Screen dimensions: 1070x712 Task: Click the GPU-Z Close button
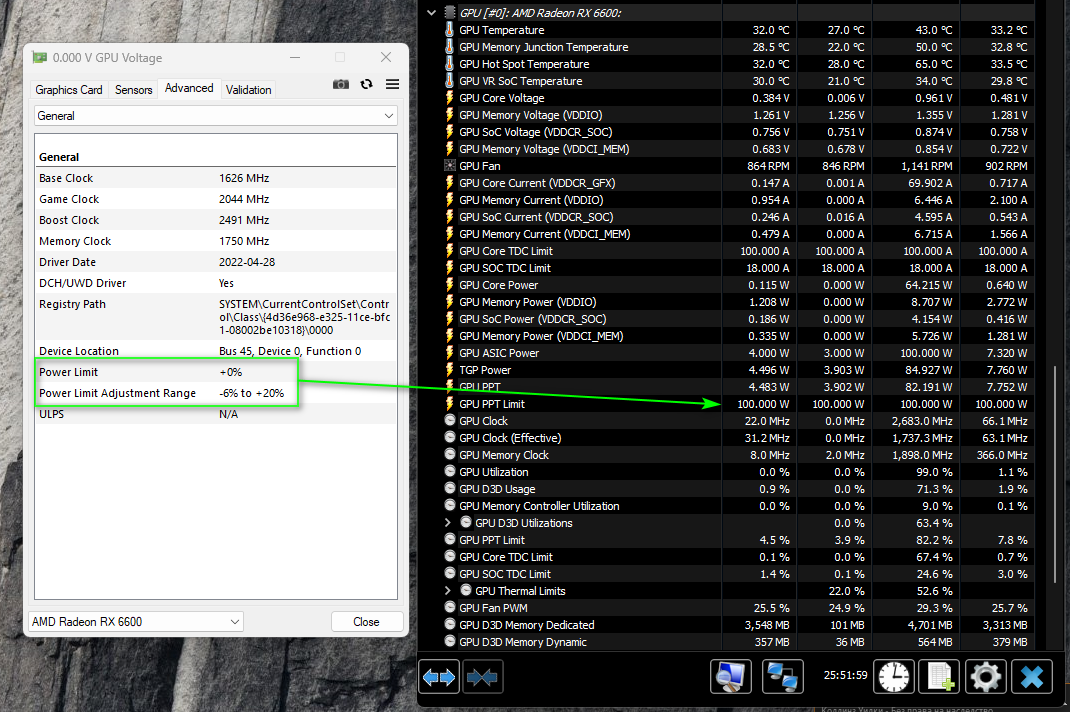(x=366, y=622)
